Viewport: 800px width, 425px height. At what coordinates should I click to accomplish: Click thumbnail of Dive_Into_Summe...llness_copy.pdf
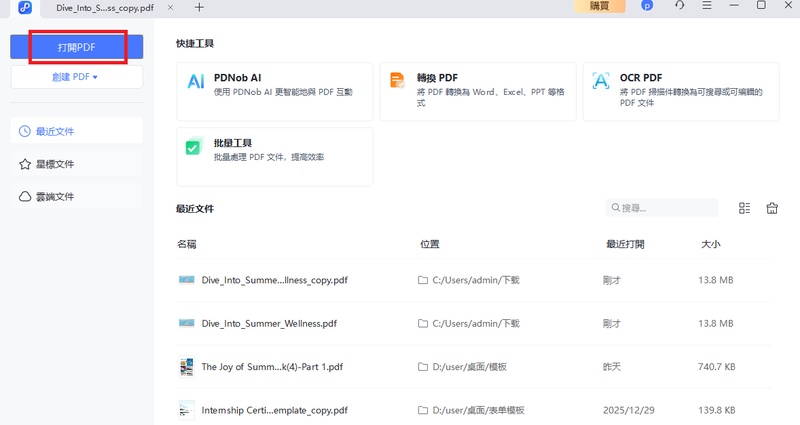point(186,280)
